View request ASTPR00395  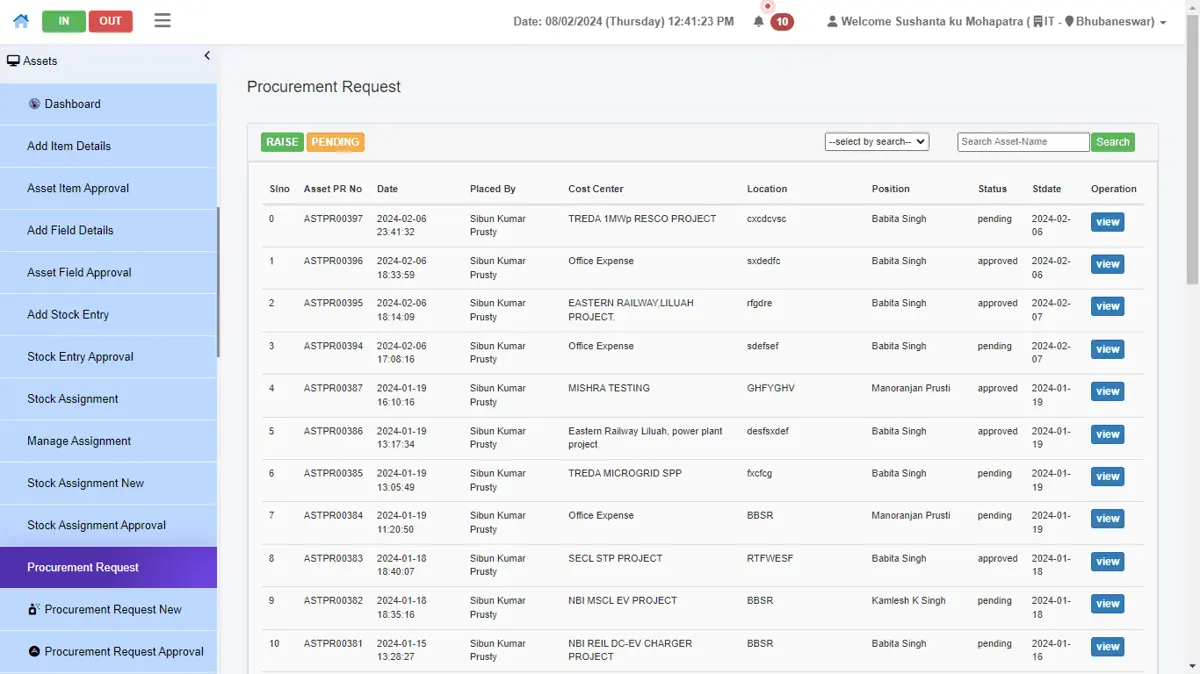pyautogui.click(x=1107, y=306)
